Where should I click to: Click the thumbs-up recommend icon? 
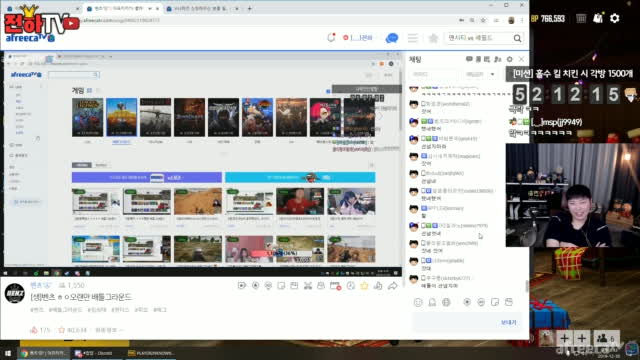pyautogui.click(x=378, y=286)
